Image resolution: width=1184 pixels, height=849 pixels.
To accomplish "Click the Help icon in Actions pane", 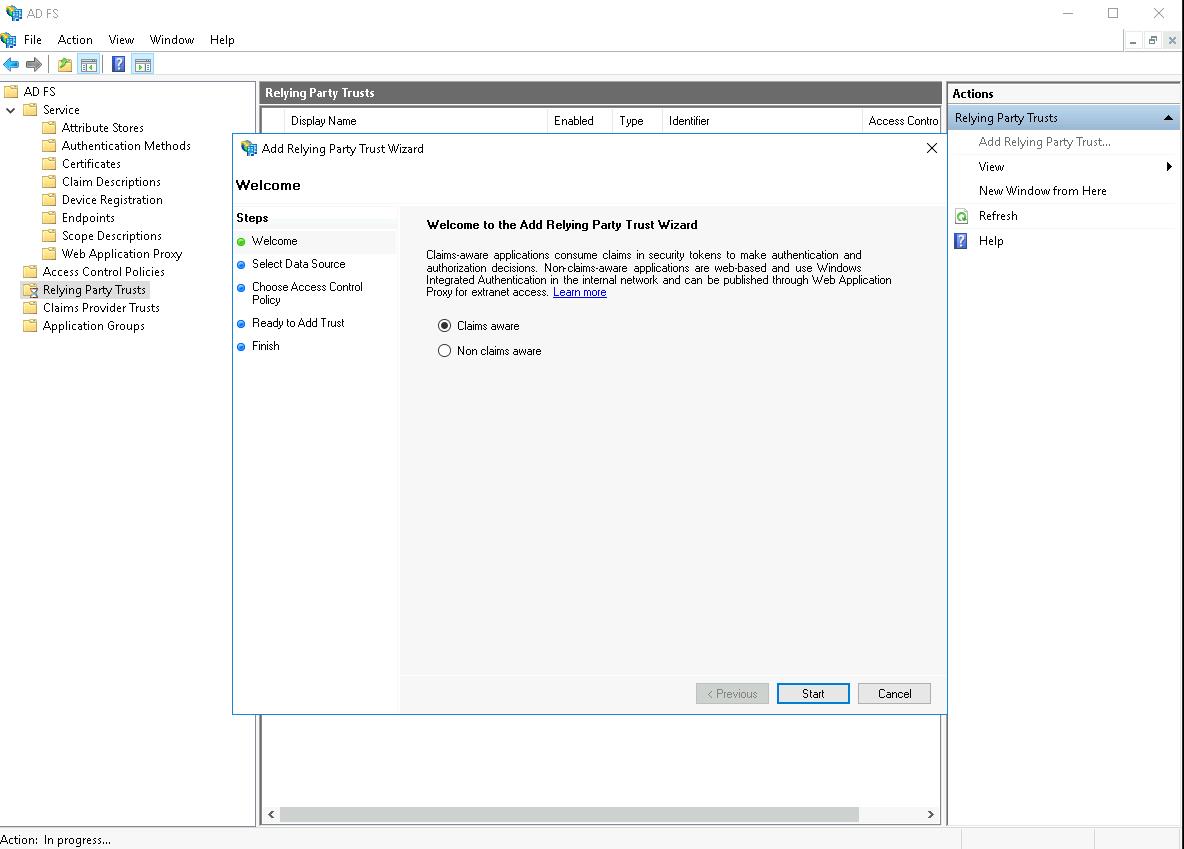I will pos(961,241).
